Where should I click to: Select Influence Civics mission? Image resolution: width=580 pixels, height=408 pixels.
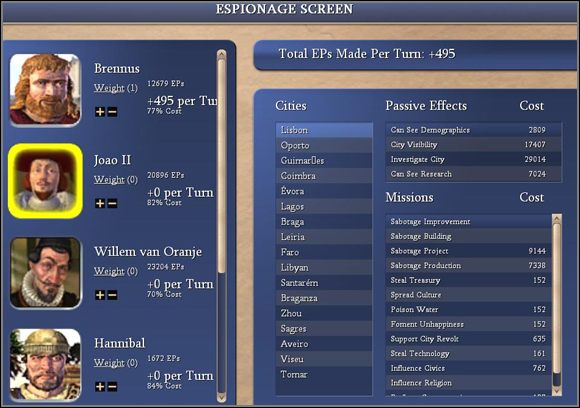click(x=469, y=368)
